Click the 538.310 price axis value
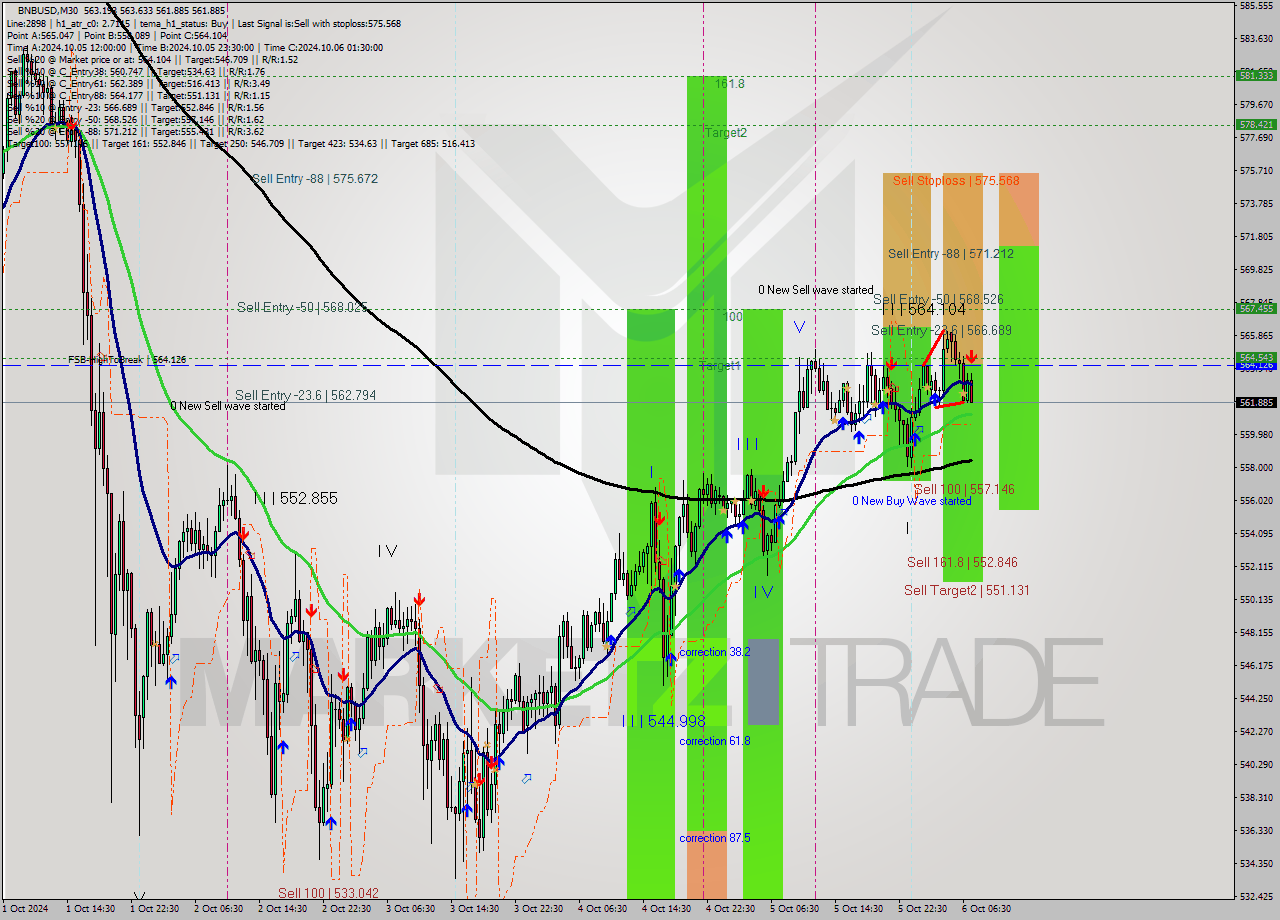 click(1256, 797)
